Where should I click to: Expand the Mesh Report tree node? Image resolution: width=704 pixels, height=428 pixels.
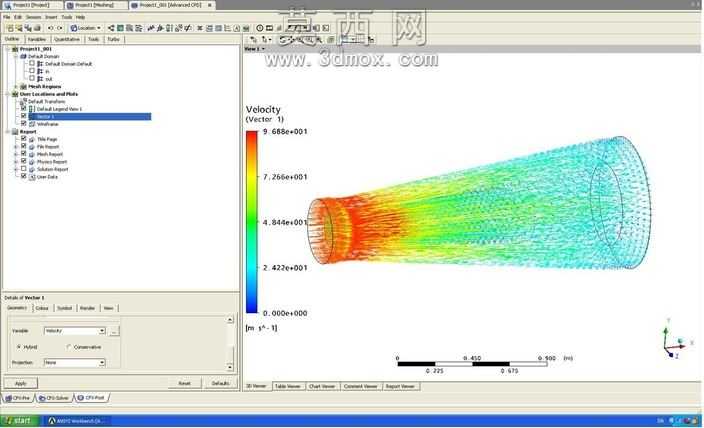tap(16, 154)
